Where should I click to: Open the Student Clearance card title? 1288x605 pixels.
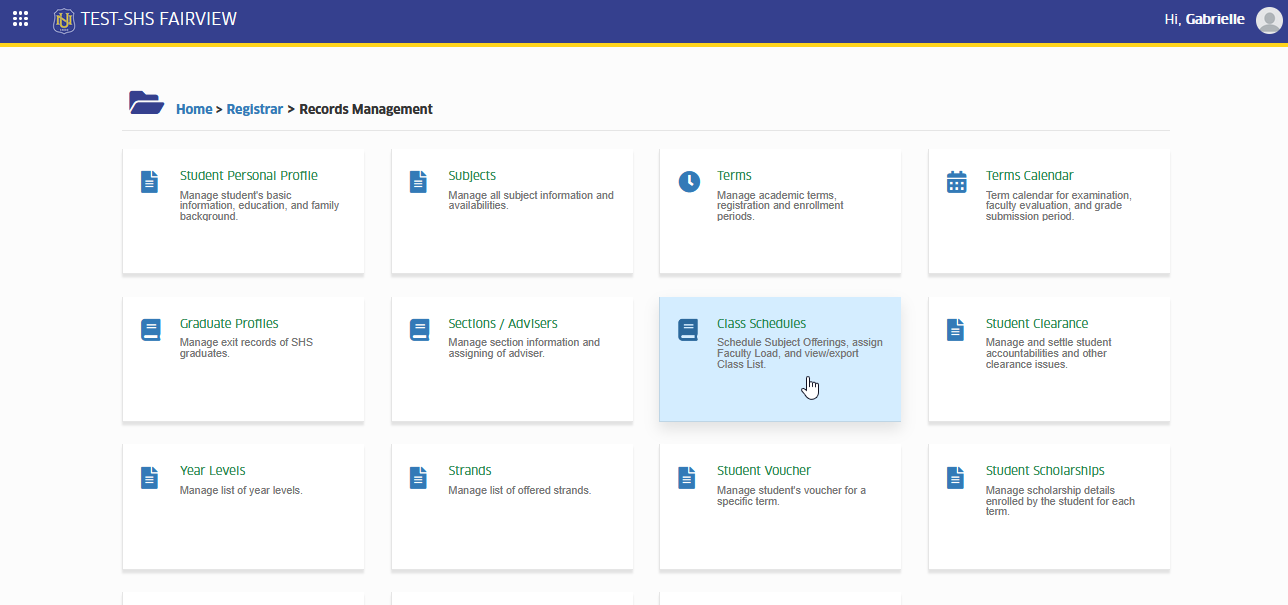(1037, 324)
